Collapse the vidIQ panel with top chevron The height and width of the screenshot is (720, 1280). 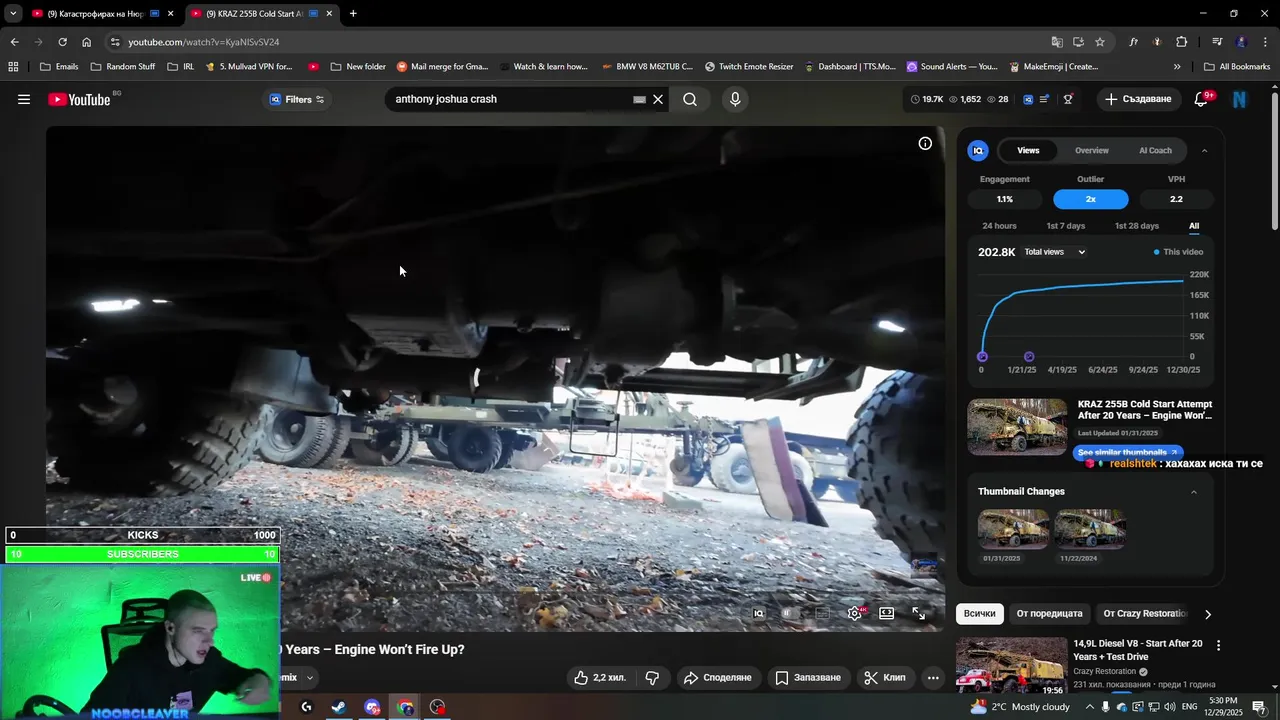click(x=1204, y=150)
